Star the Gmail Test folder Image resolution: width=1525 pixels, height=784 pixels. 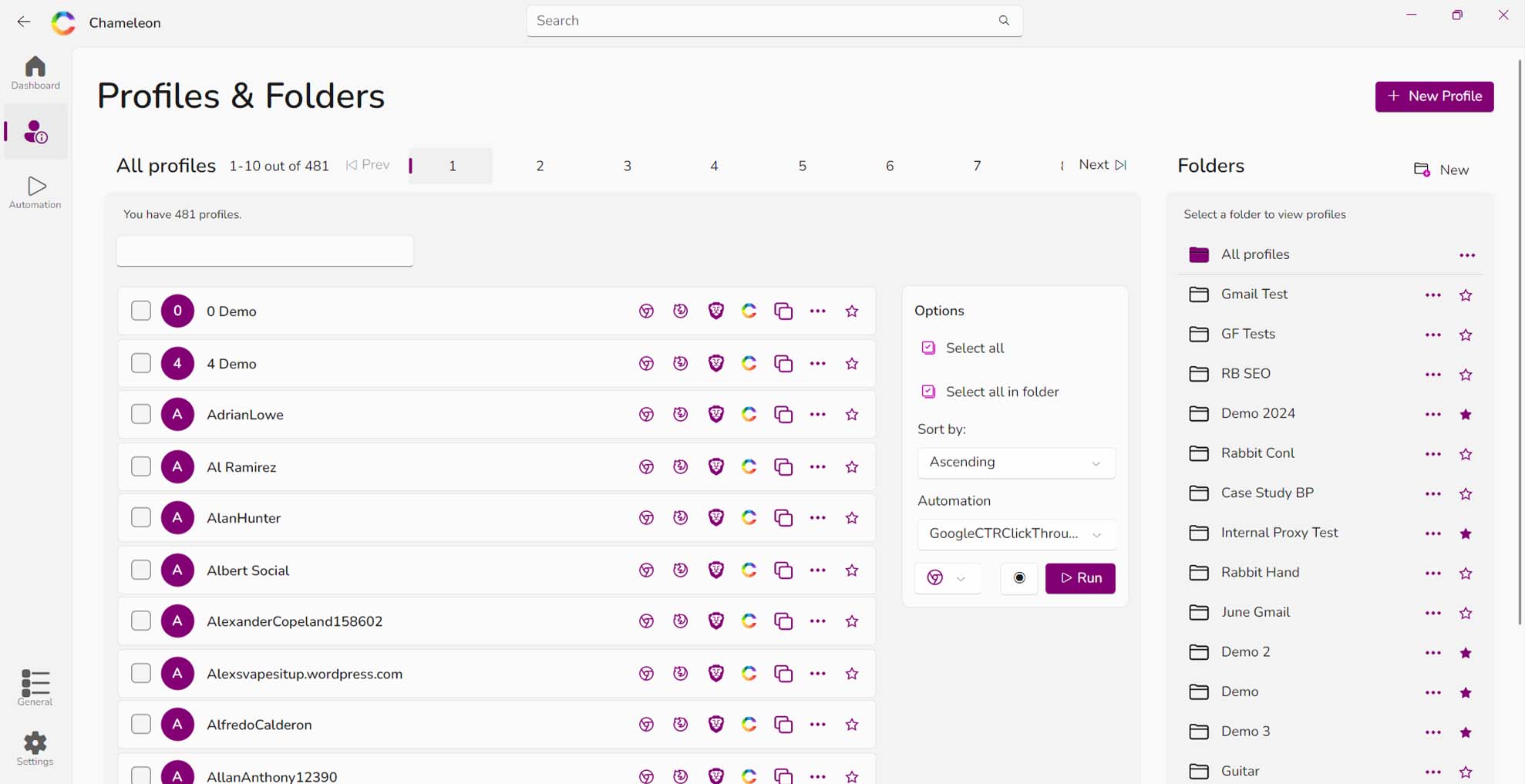pos(1466,295)
